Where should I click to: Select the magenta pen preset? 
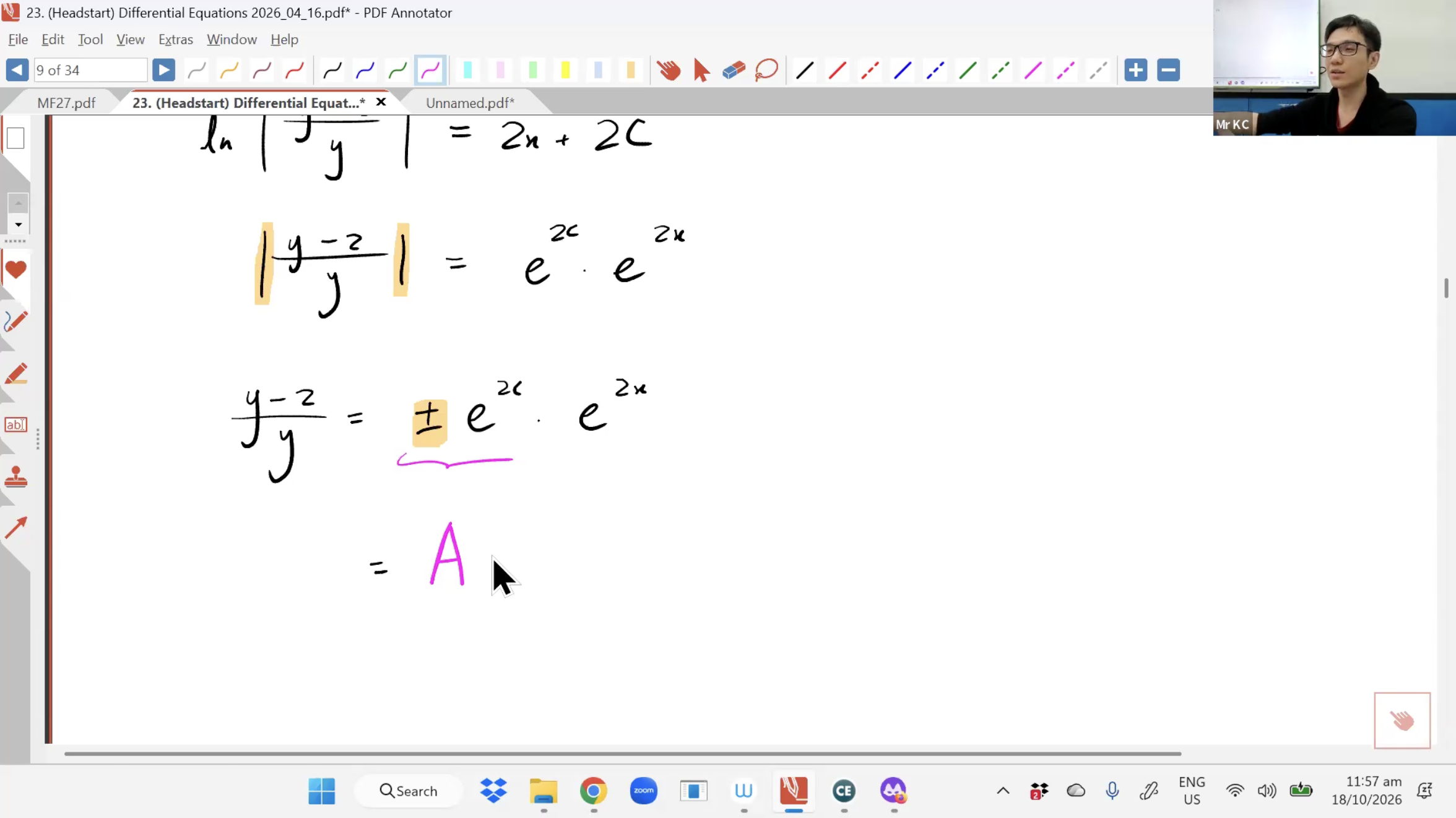[x=430, y=70]
